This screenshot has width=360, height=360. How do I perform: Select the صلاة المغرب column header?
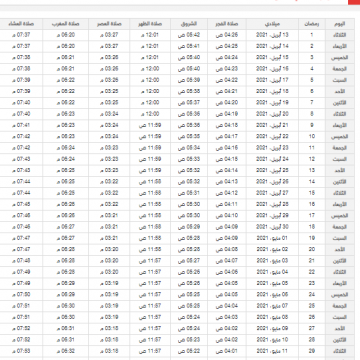[66, 24]
